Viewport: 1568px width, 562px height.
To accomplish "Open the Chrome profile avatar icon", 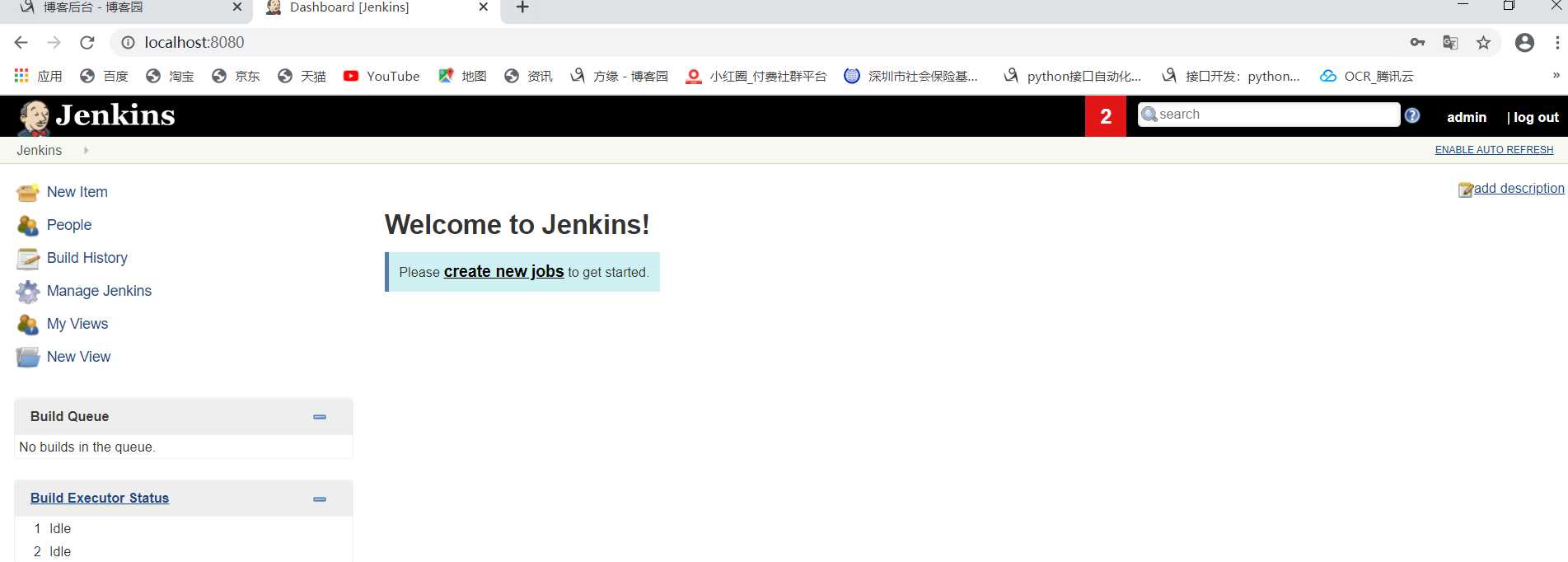I will (x=1524, y=43).
